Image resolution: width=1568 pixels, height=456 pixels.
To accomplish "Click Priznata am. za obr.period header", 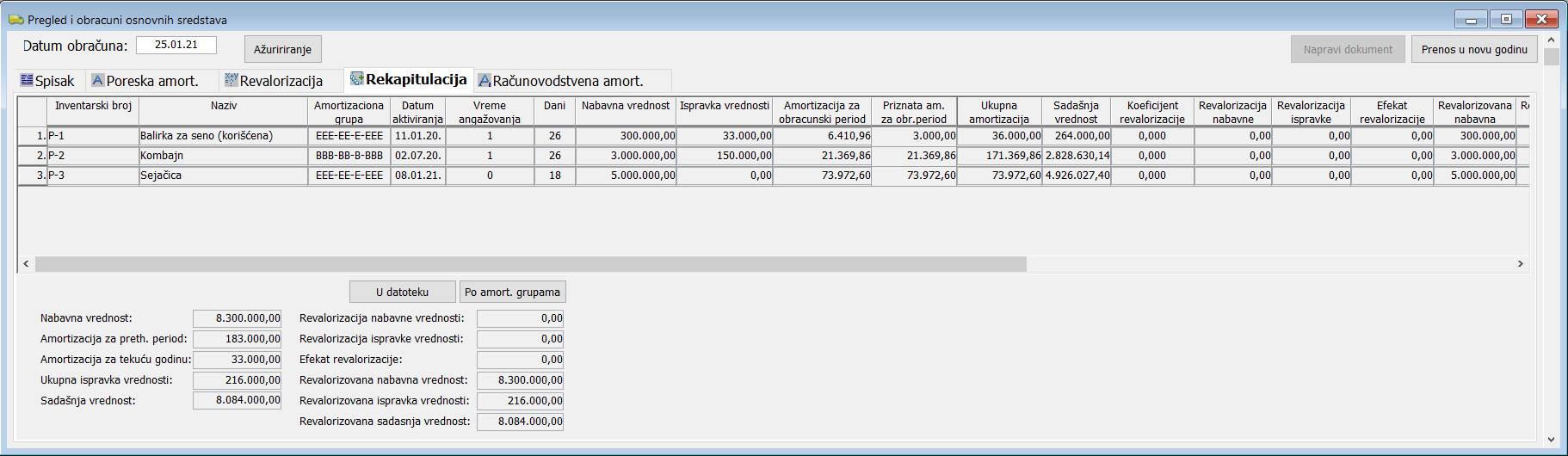I will click(x=914, y=112).
